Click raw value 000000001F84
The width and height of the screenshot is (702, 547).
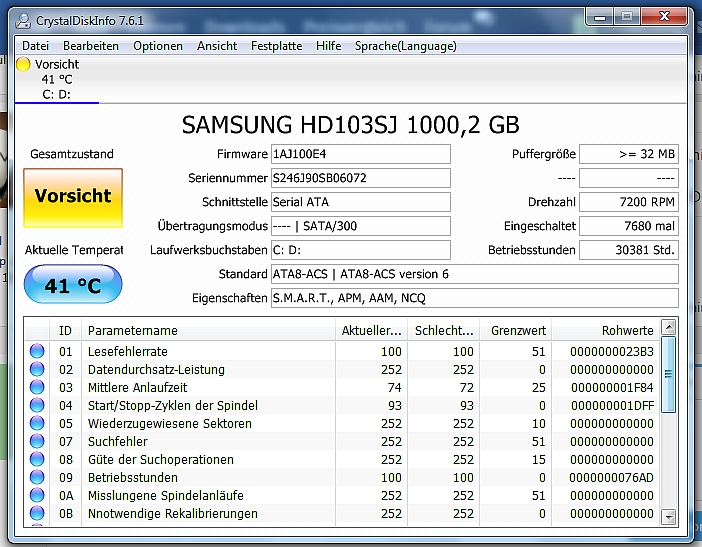pyautogui.click(x=612, y=388)
